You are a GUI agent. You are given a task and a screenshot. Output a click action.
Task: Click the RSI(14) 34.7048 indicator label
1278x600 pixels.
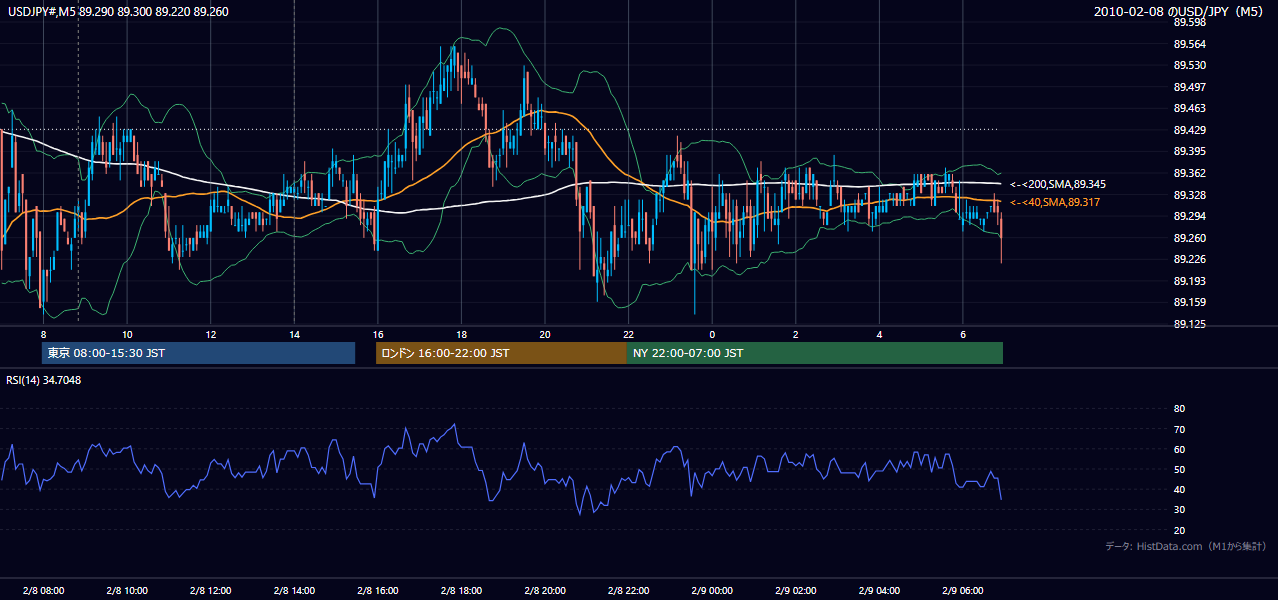(44, 380)
